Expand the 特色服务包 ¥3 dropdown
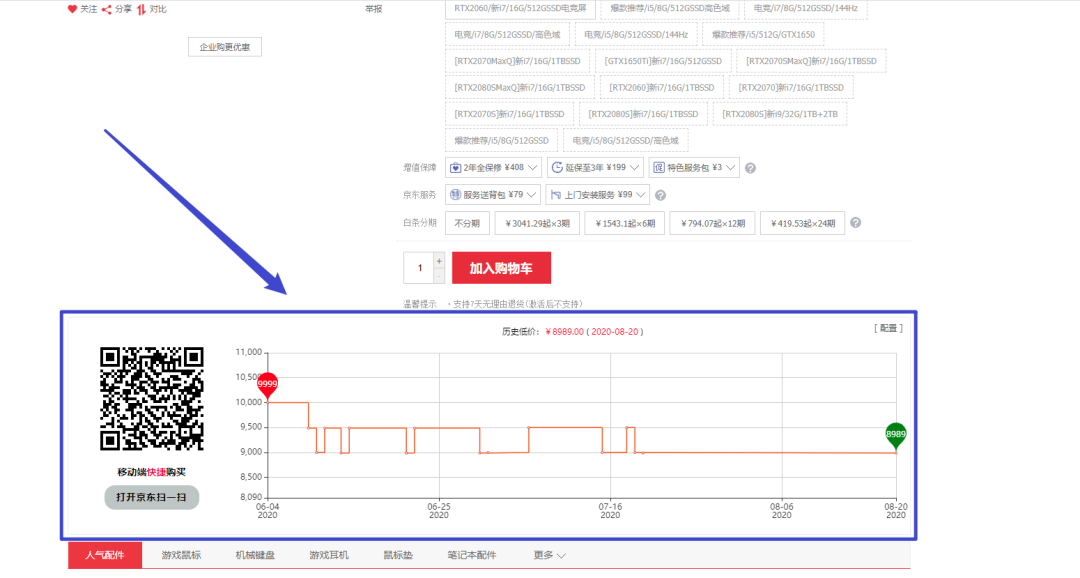This screenshot has height=578, width=1080. click(694, 167)
